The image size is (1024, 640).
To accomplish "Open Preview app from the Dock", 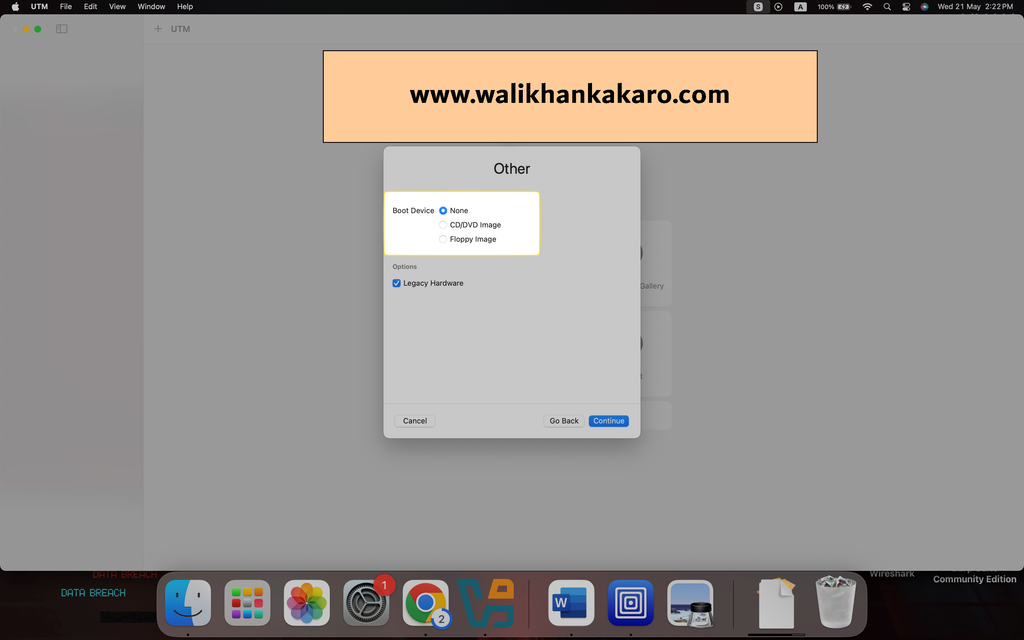I will (690, 602).
